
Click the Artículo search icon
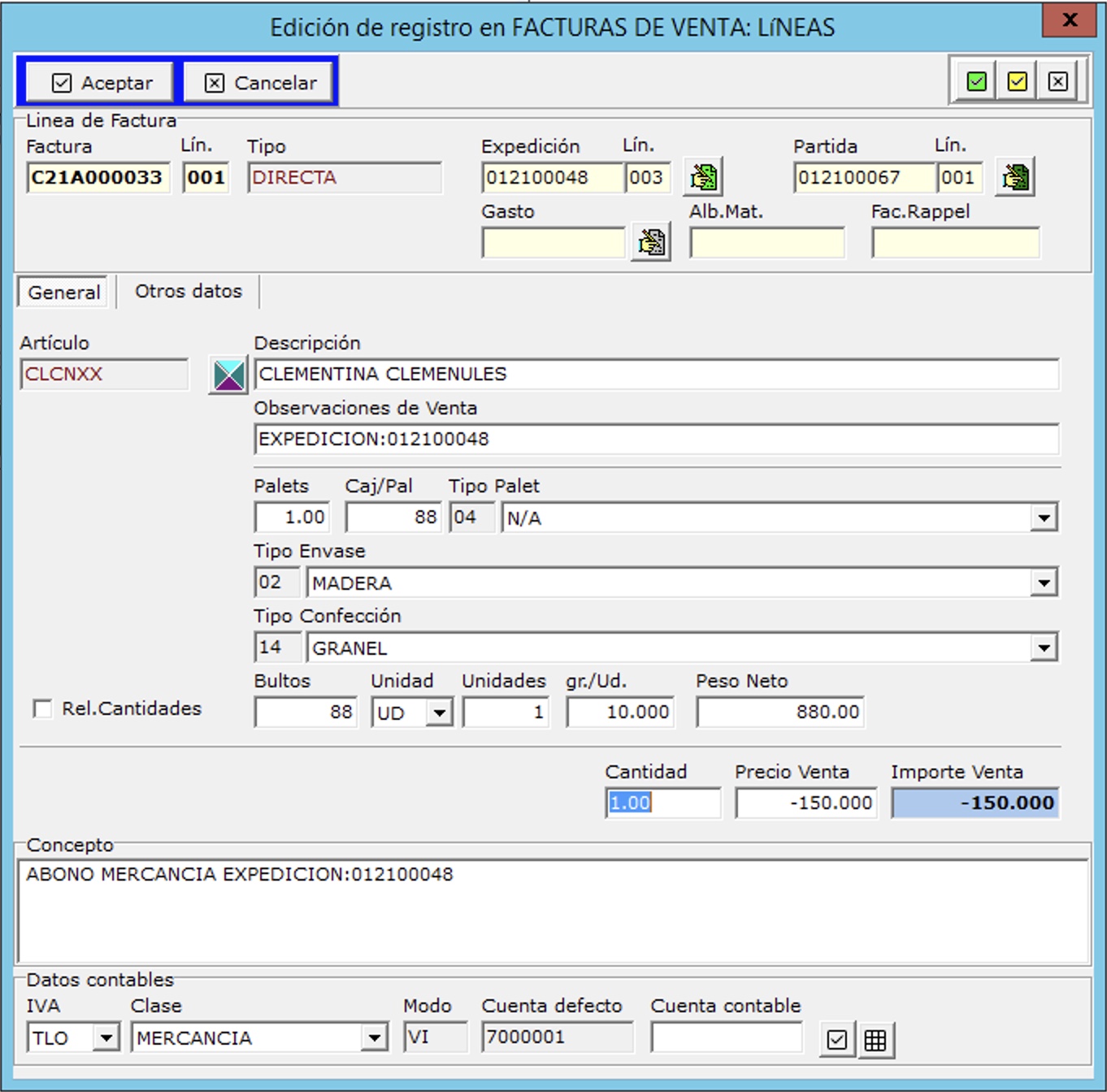click(228, 375)
